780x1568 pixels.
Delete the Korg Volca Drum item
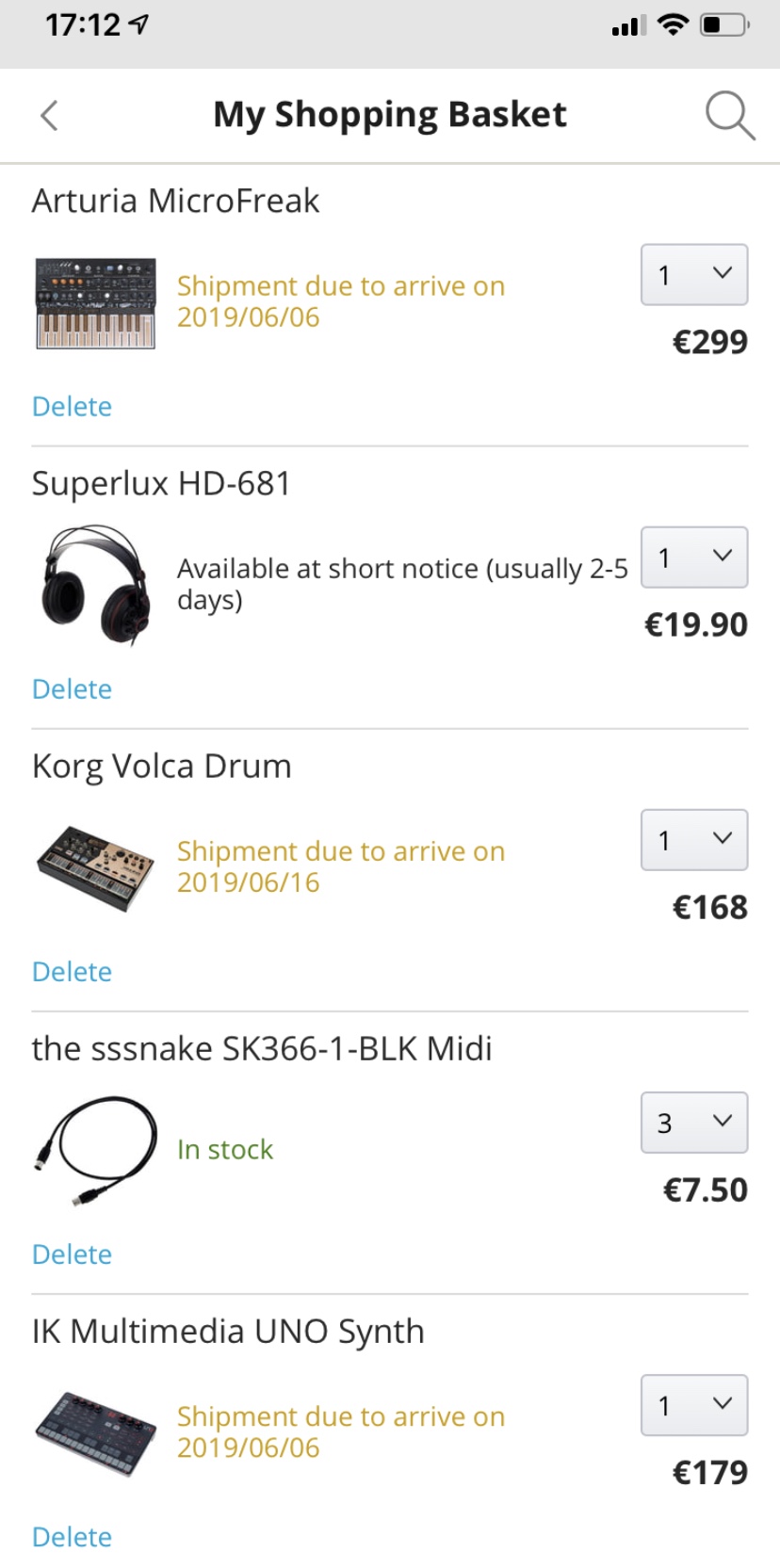click(72, 972)
